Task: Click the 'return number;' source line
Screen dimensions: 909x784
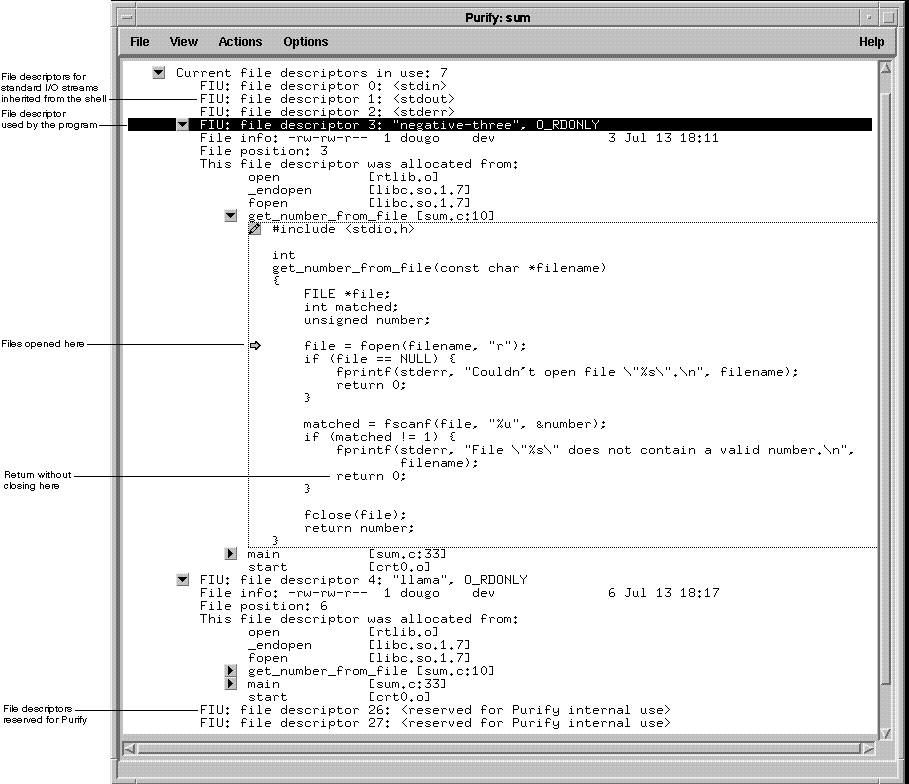Action: 359,528
